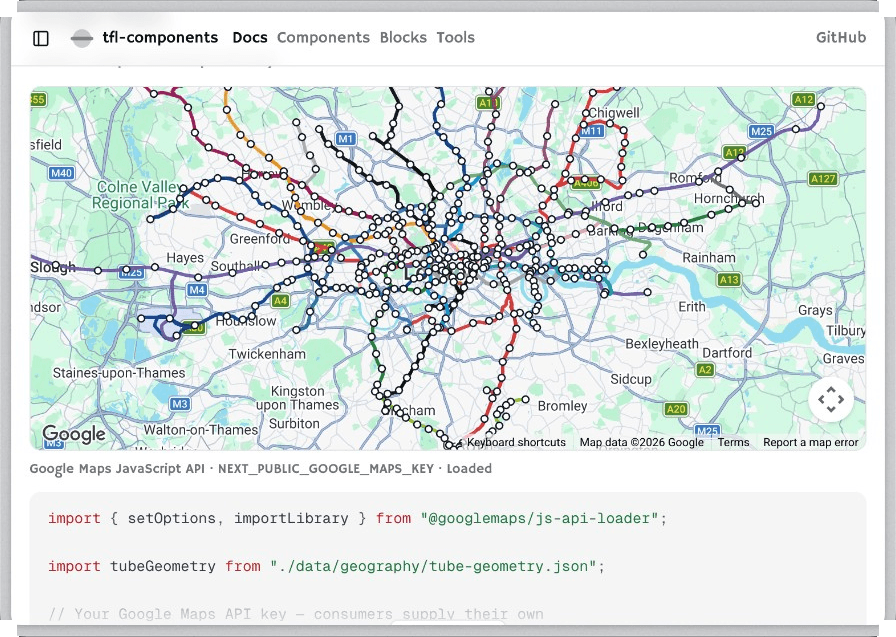Click the Greenford map label
Image resolution: width=896 pixels, height=637 pixels.
coord(259,239)
